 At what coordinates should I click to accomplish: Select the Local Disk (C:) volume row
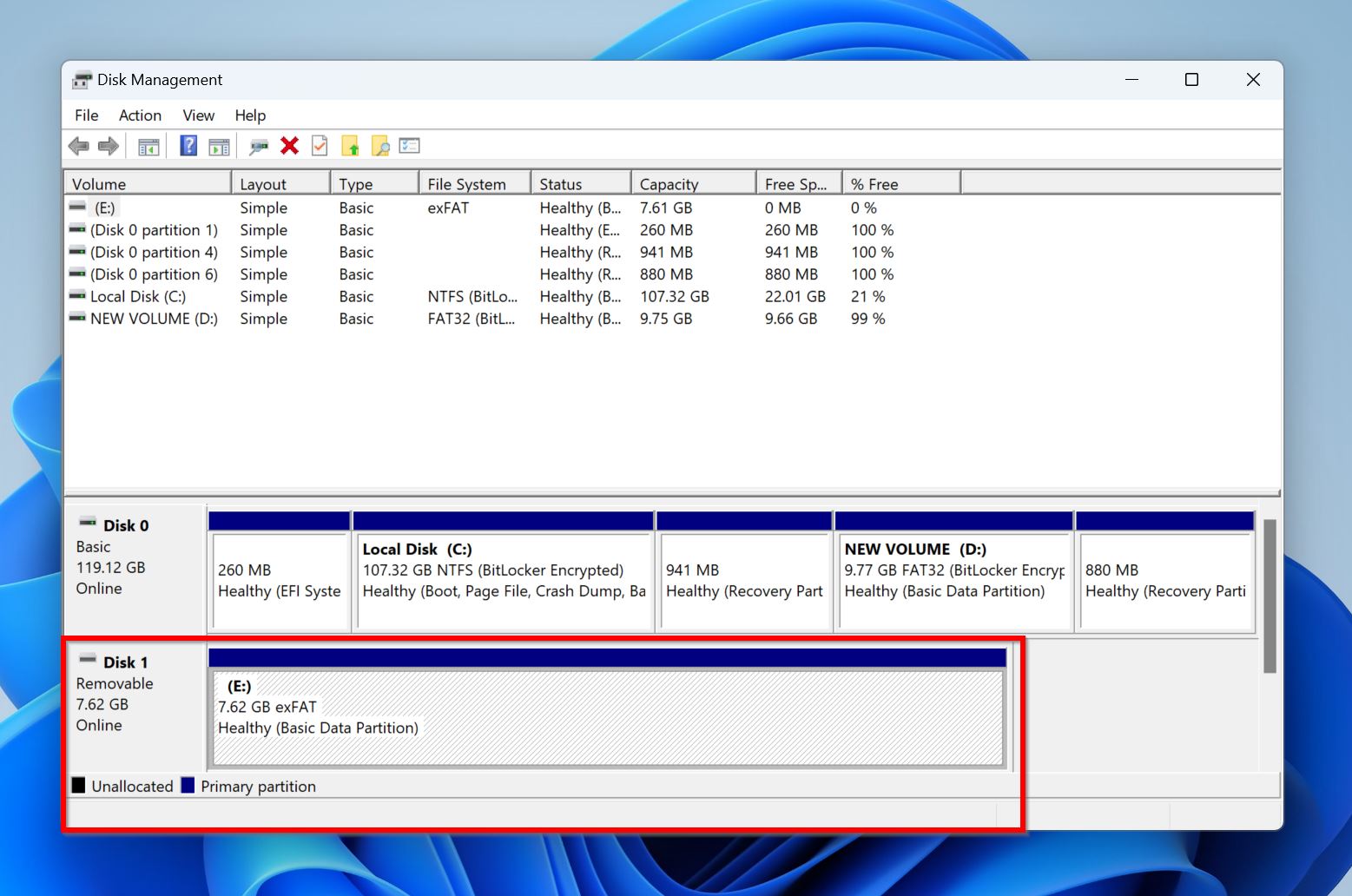pos(138,297)
